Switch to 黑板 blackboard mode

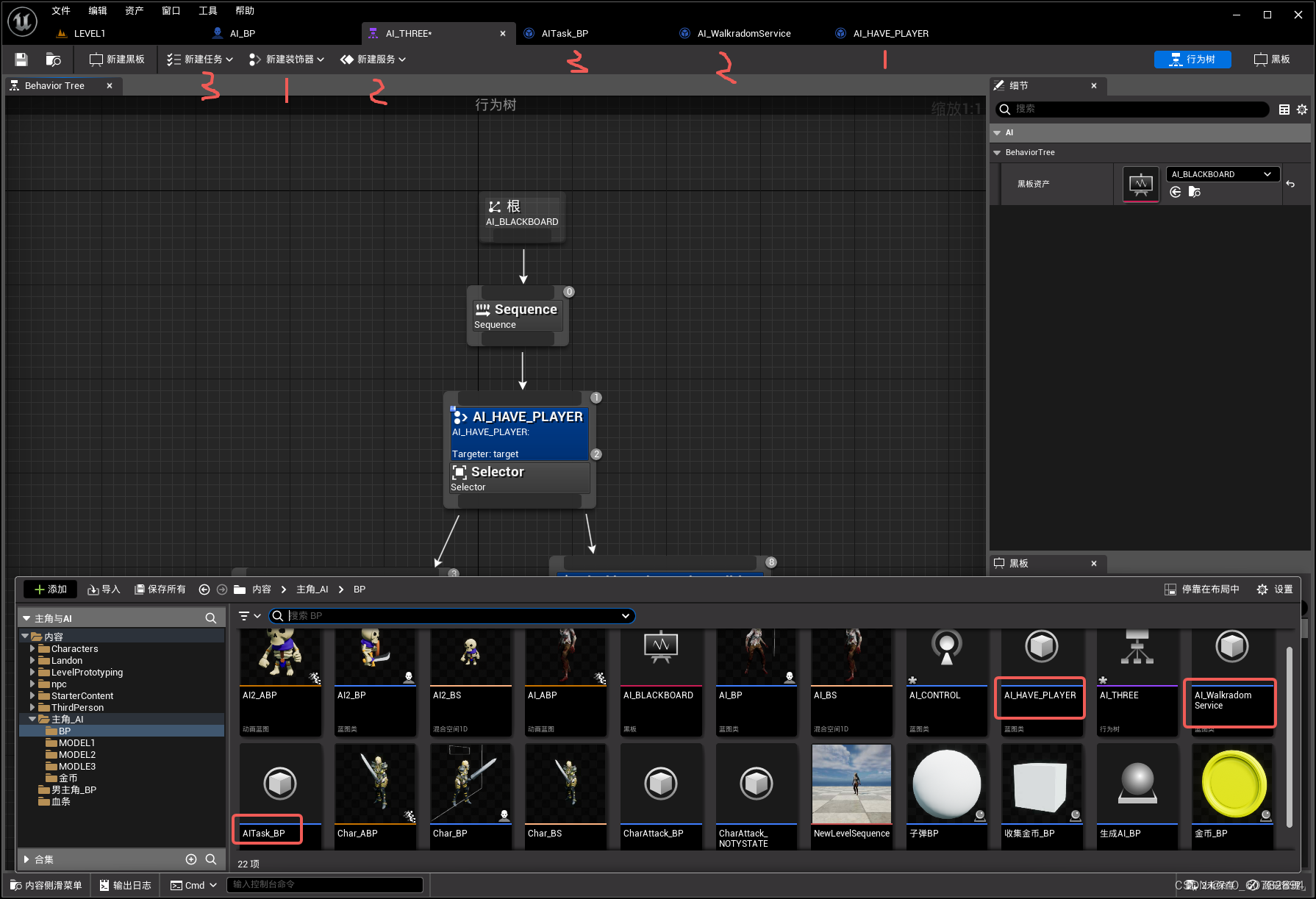[1272, 60]
